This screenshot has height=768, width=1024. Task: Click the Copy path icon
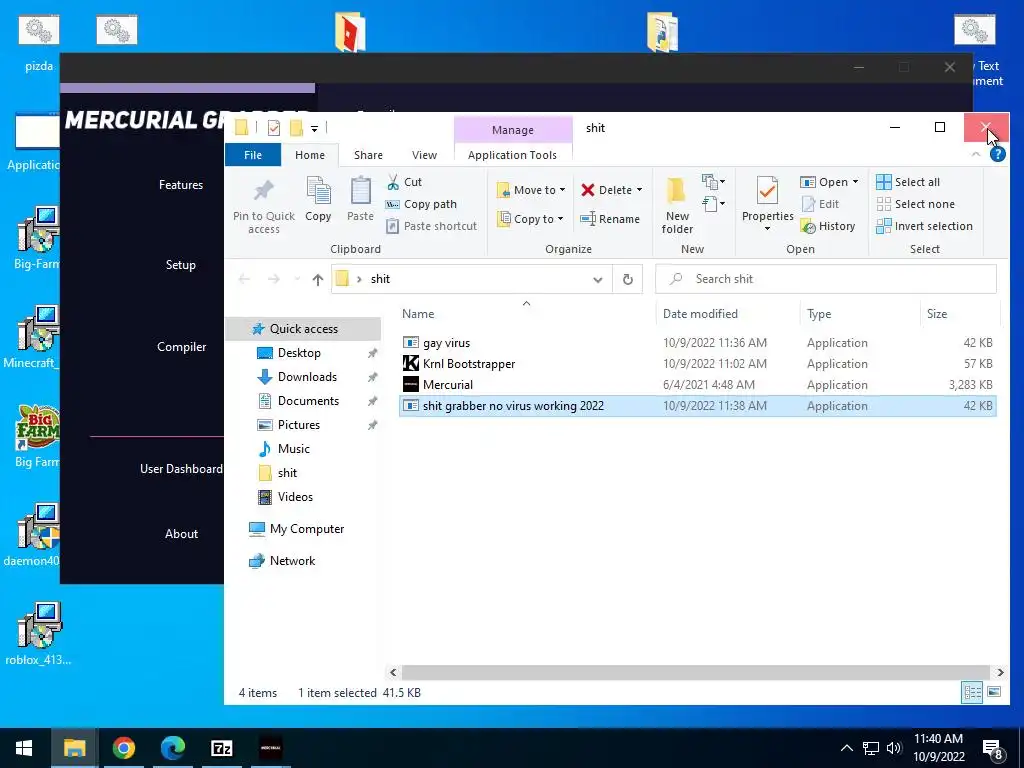pos(392,204)
